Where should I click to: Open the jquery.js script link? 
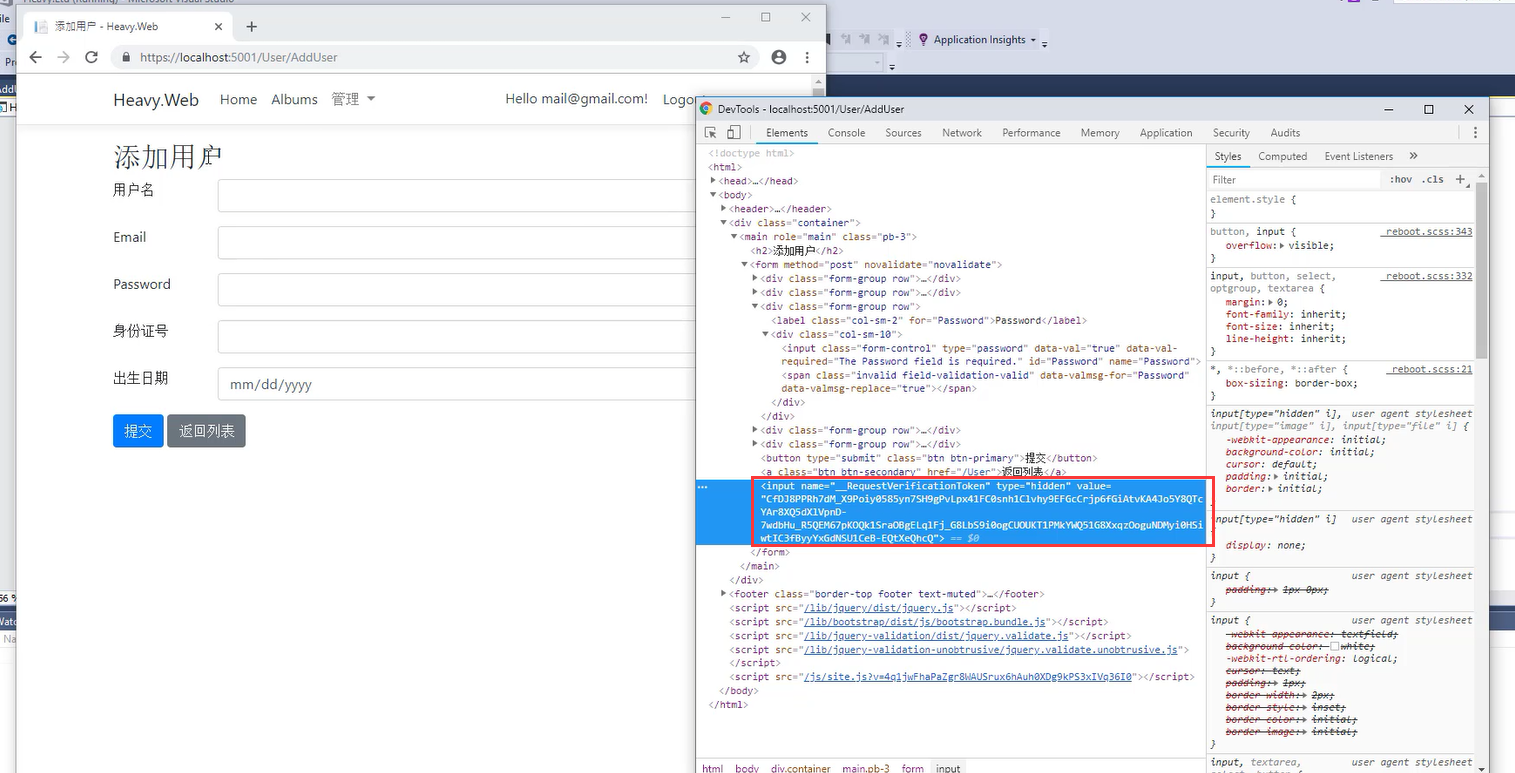(879, 608)
